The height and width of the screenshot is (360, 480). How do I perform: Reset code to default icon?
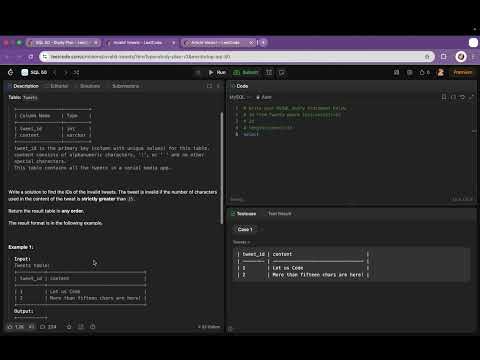[462, 97]
